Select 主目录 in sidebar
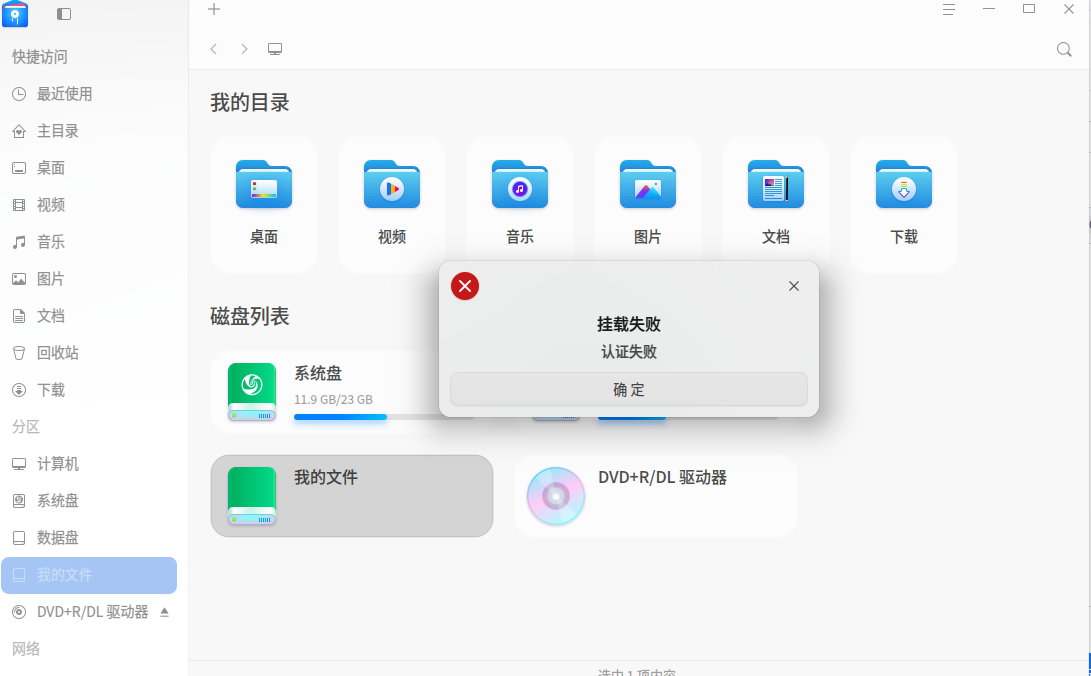 (x=89, y=131)
